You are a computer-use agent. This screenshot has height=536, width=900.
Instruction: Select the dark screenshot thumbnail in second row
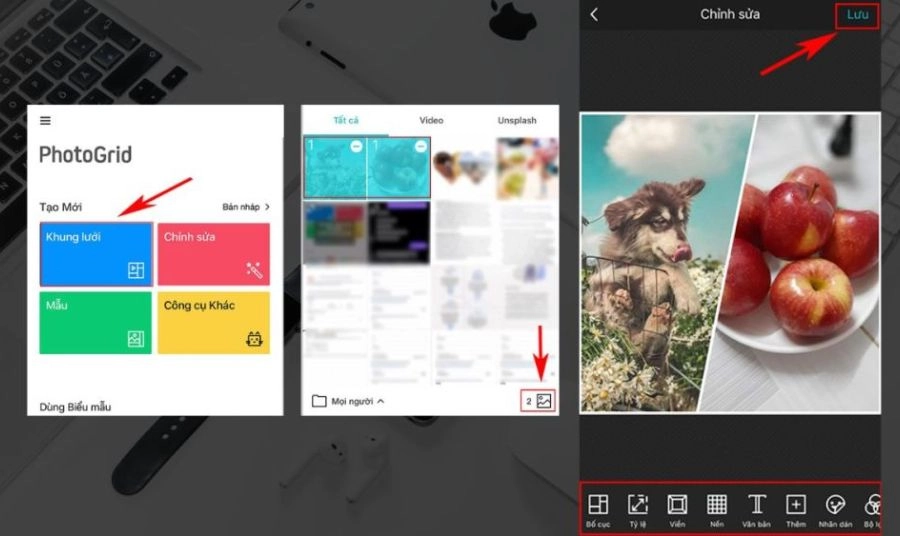399,232
